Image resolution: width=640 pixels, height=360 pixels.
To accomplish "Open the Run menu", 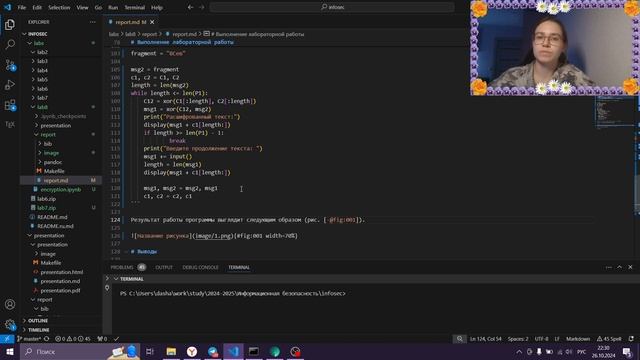I will (113, 7).
